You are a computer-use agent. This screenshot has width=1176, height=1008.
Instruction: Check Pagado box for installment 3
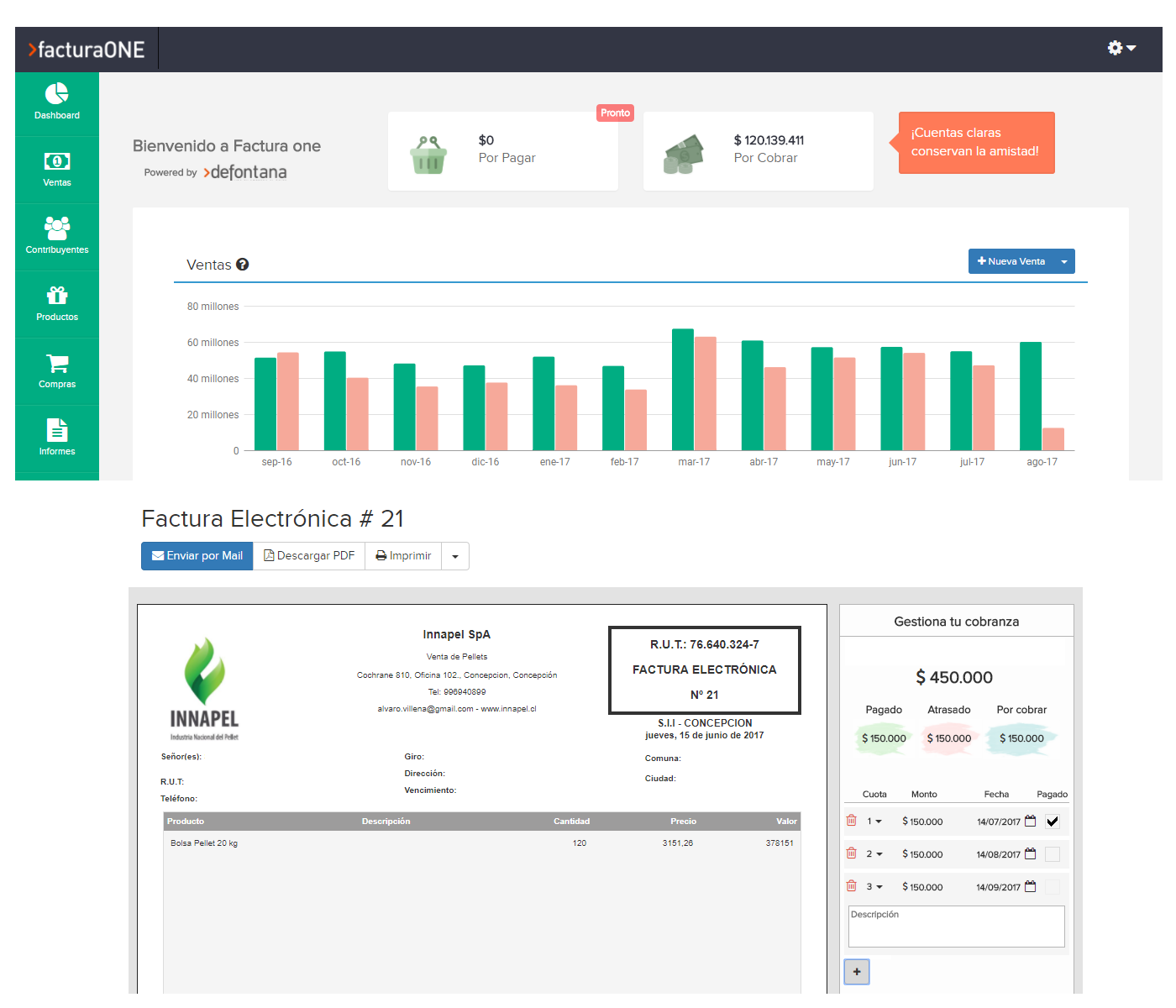(x=1053, y=887)
